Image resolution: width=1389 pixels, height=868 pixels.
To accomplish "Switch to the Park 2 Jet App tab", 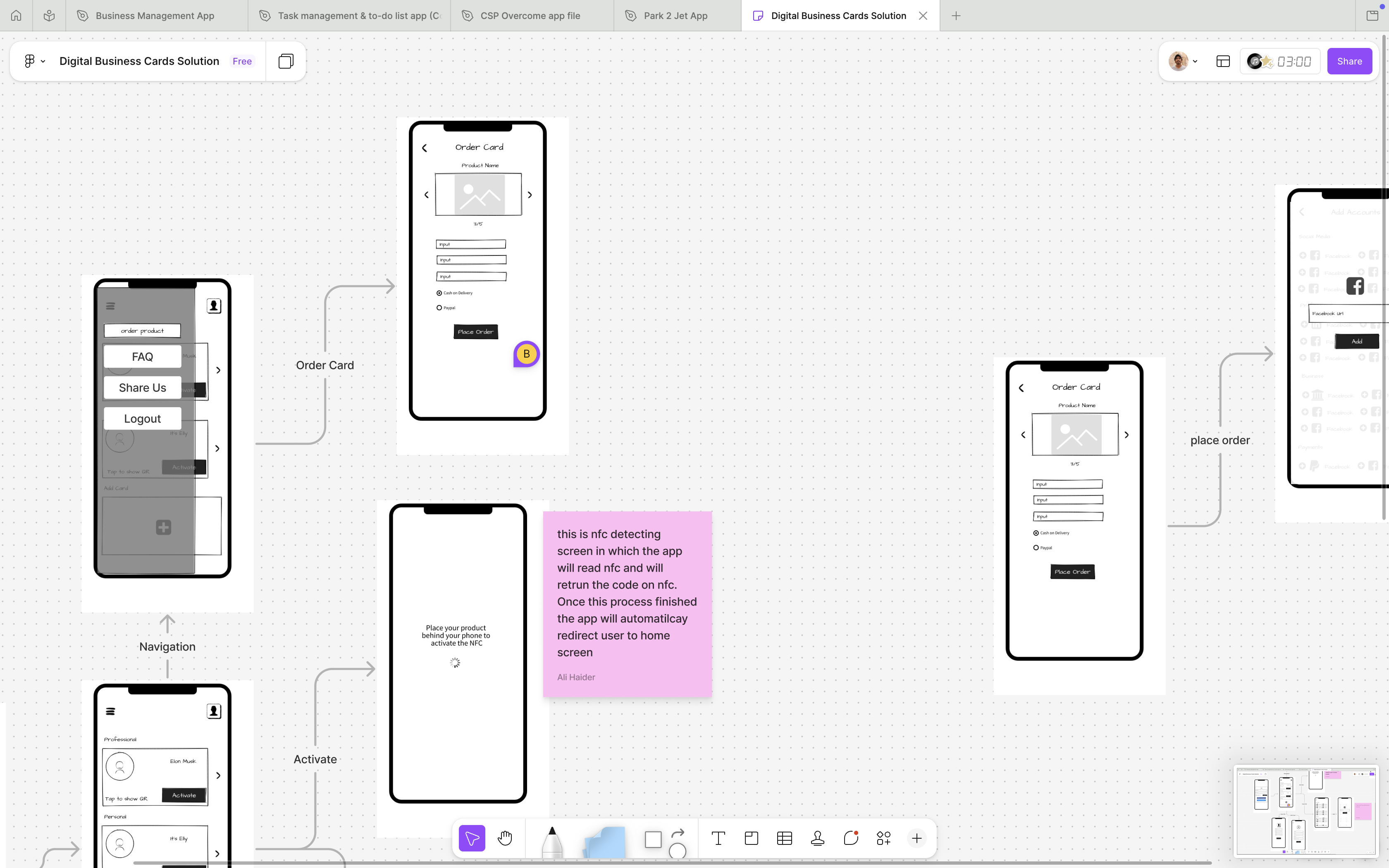I will pyautogui.click(x=677, y=16).
